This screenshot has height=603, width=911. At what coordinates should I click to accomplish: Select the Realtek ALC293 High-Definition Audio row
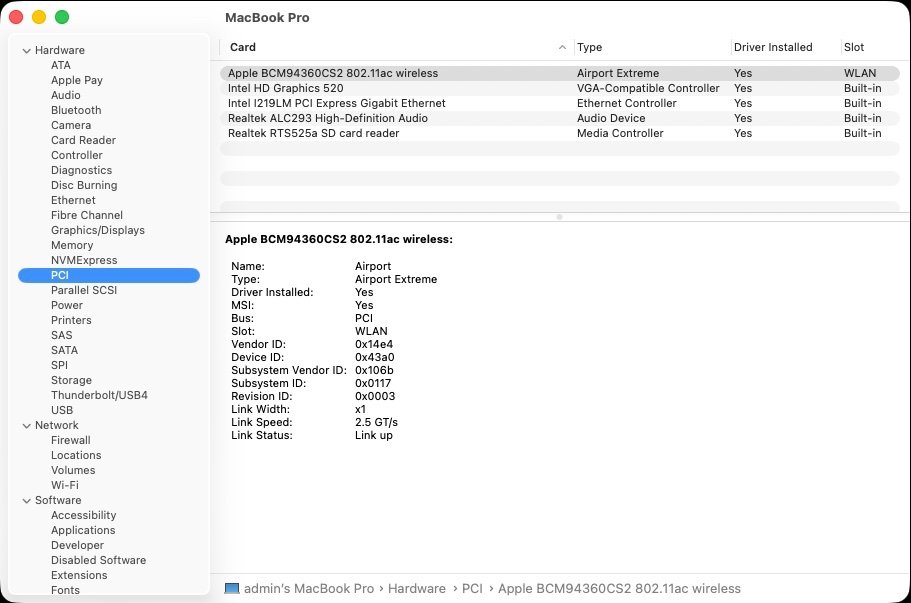(559, 118)
